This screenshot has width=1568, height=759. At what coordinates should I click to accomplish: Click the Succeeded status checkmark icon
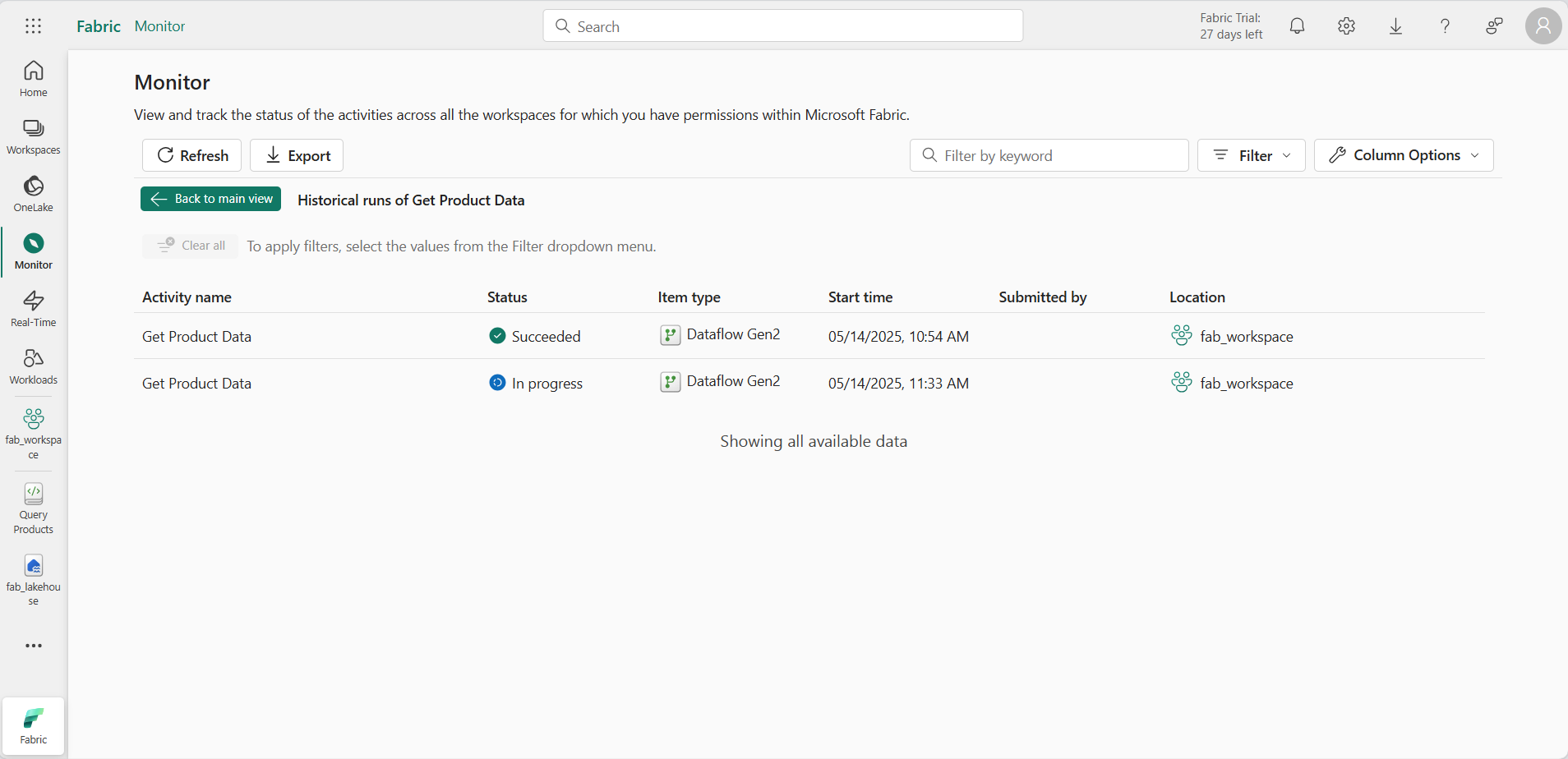coord(497,335)
